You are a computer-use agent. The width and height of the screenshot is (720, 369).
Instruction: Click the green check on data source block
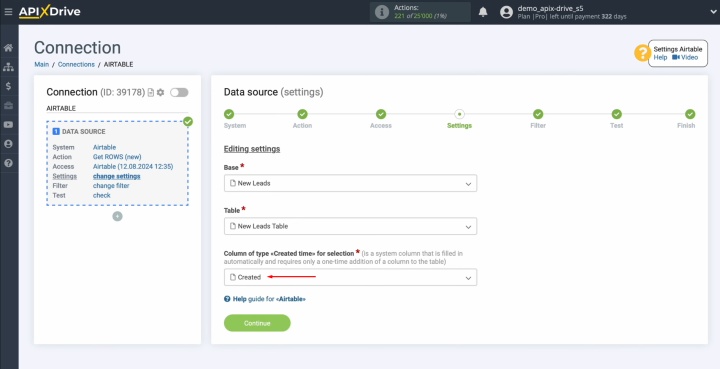188,122
